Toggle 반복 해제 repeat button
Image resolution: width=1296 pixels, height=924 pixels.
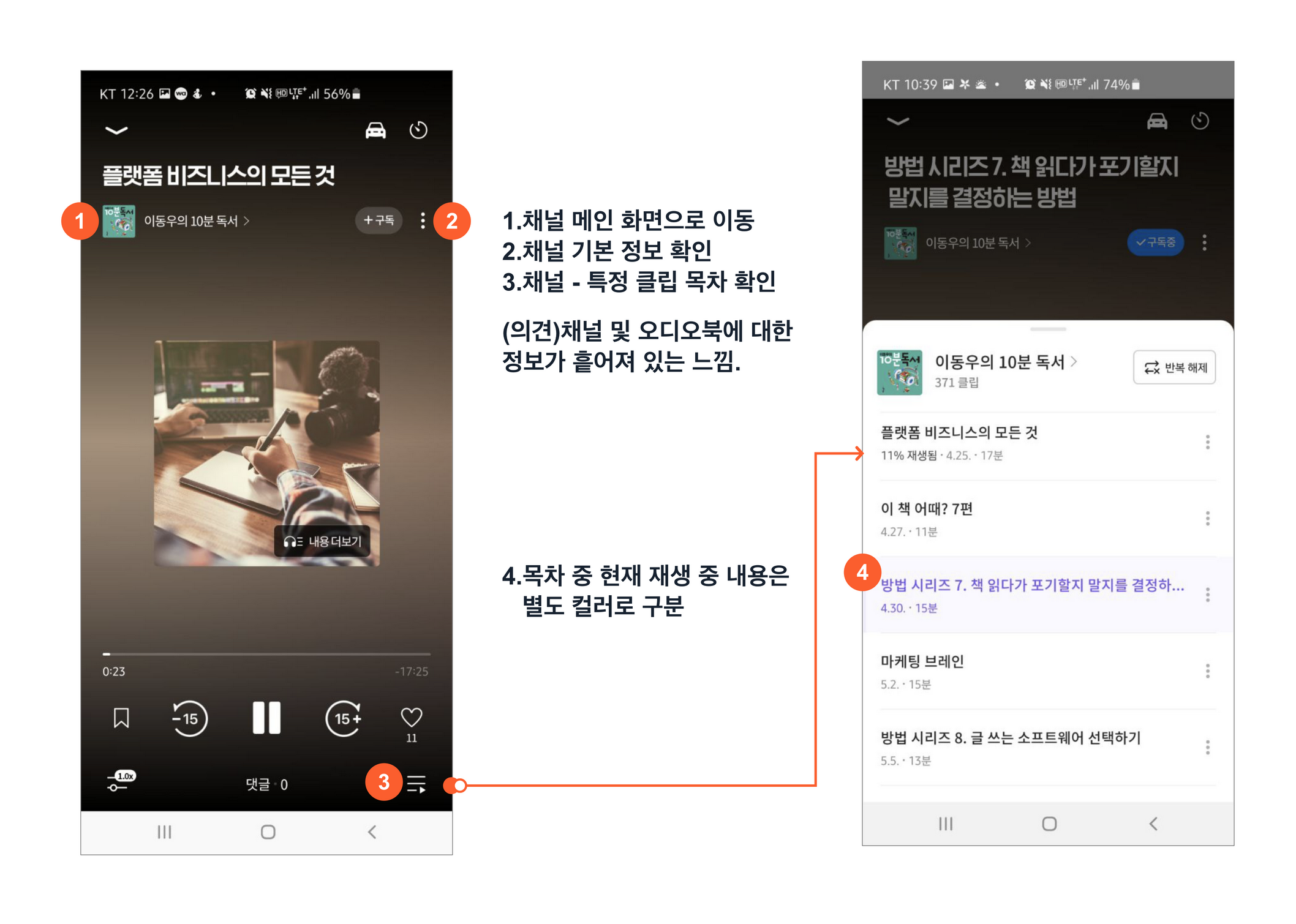click(1174, 367)
